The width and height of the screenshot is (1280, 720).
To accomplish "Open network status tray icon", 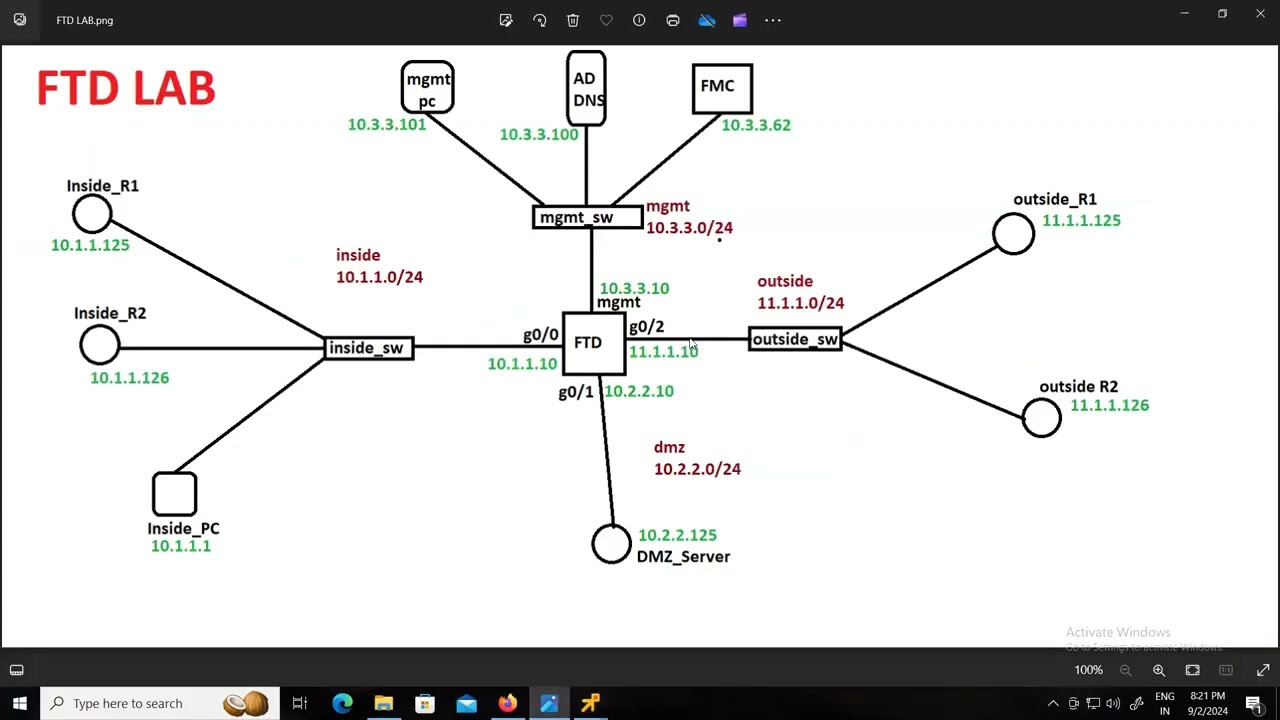I will tap(1093, 703).
